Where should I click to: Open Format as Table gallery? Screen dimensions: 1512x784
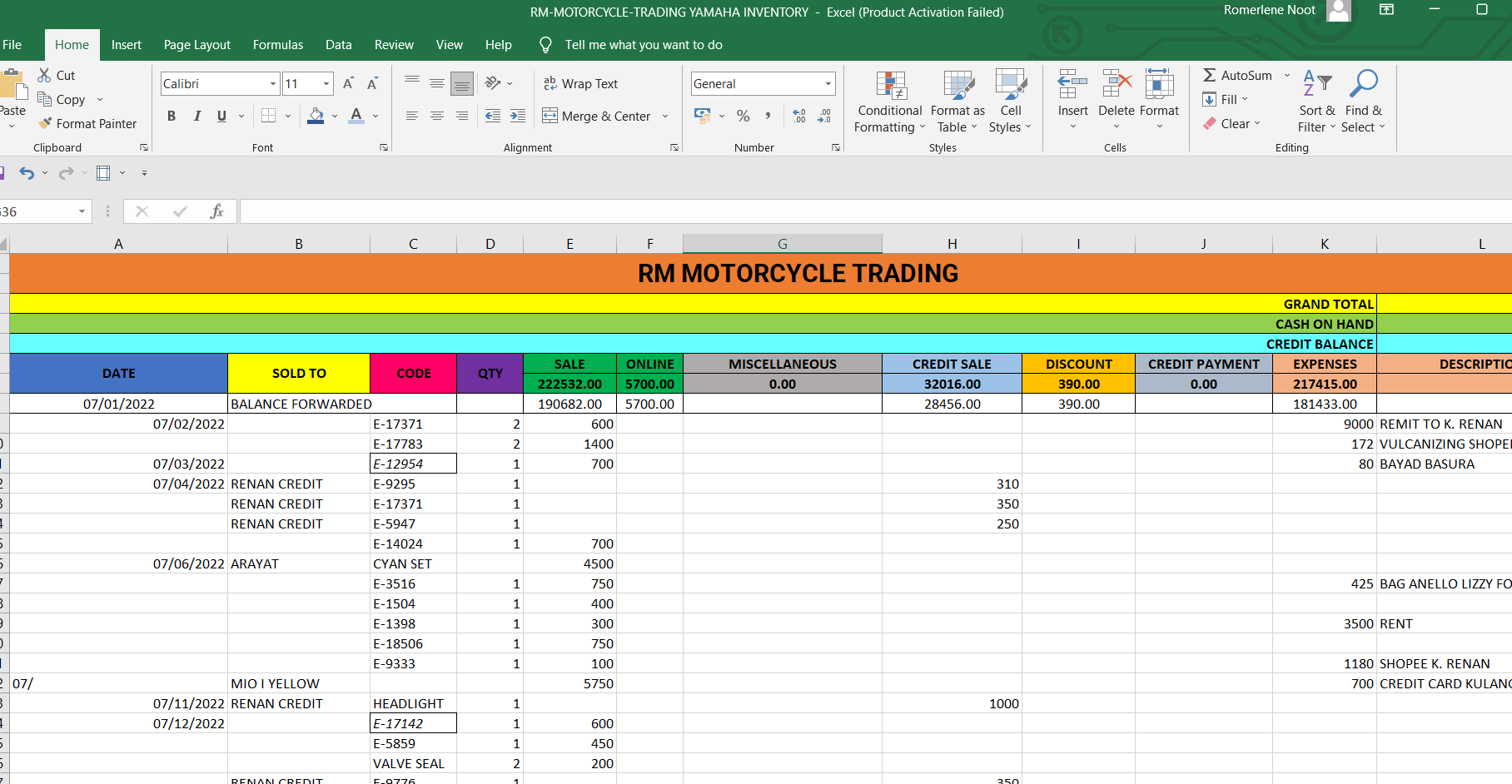957,102
